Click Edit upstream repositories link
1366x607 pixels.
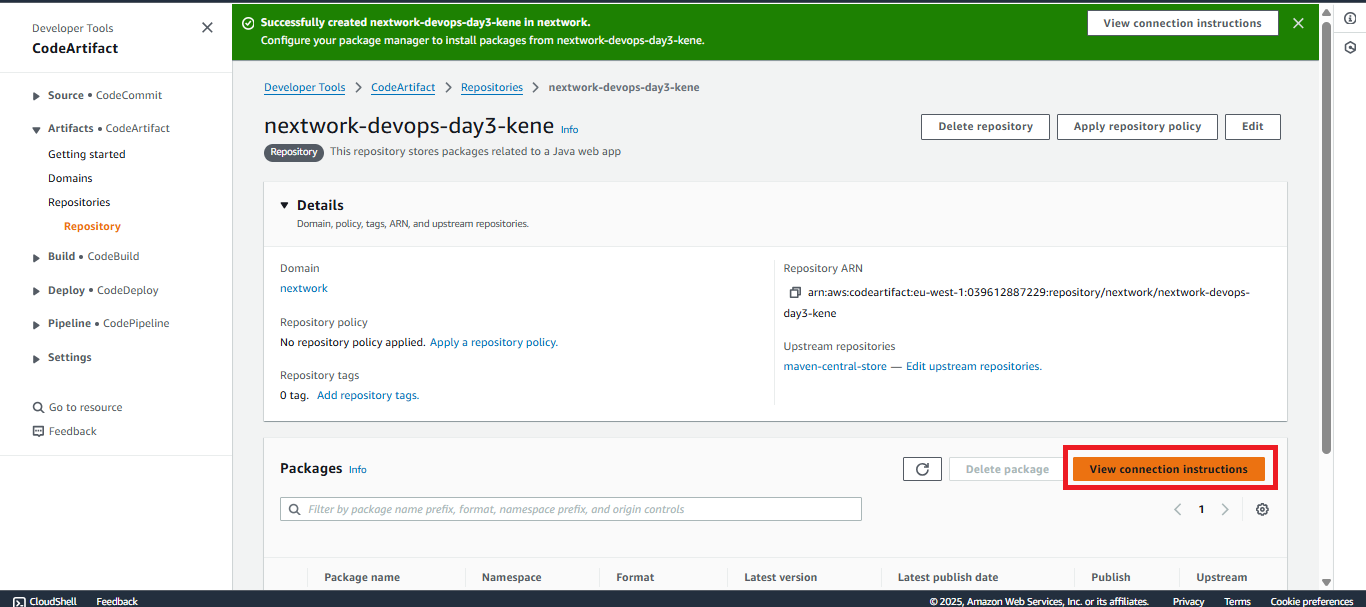pyautogui.click(x=974, y=366)
